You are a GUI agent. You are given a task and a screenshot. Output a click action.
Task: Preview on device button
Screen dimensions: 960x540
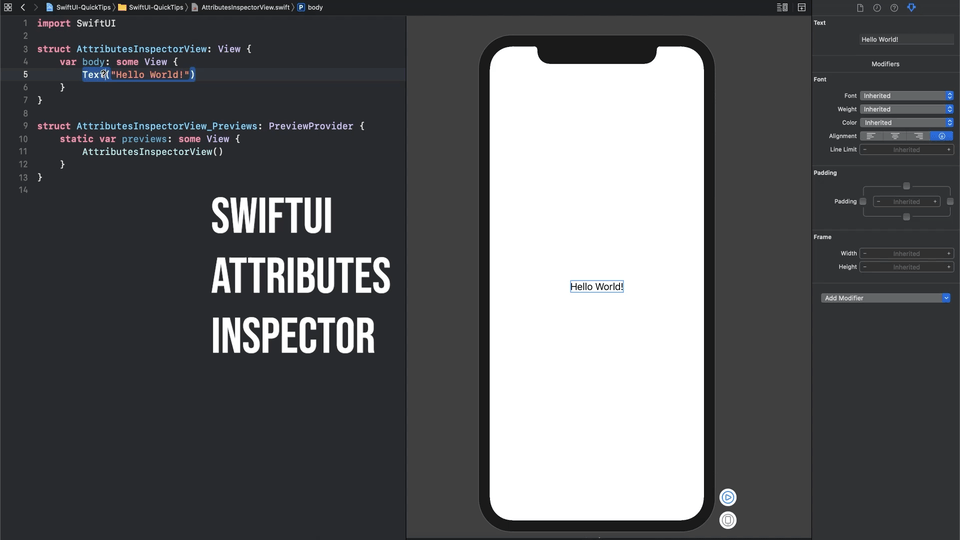(728, 520)
